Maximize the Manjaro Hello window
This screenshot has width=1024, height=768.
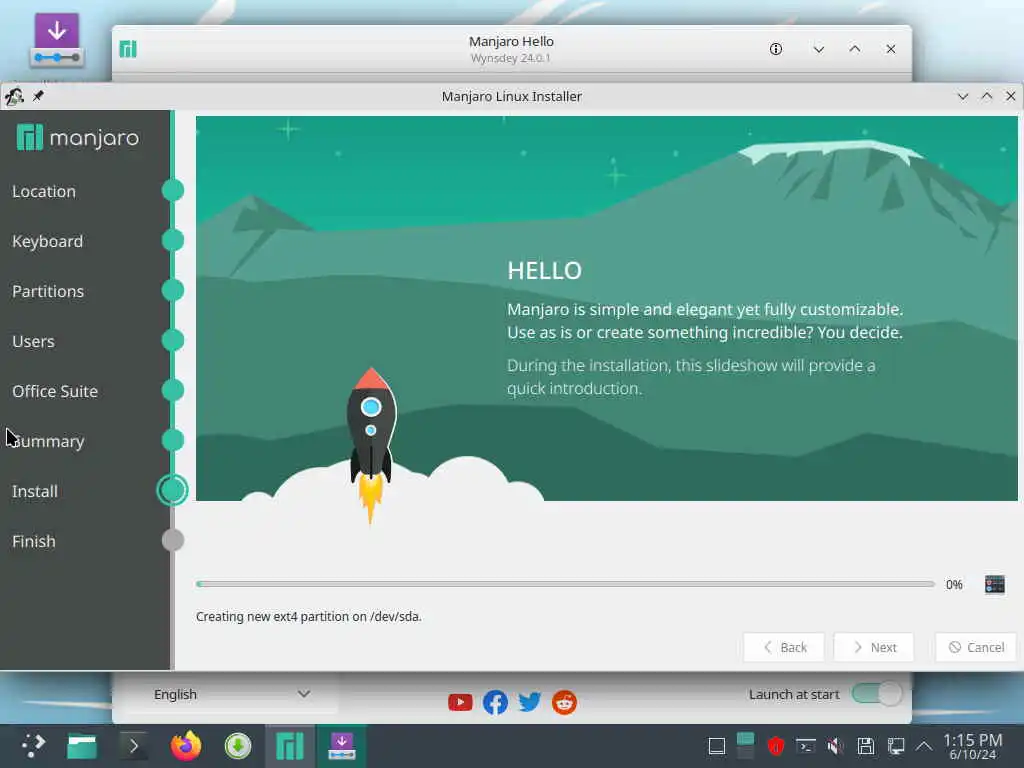coord(854,49)
